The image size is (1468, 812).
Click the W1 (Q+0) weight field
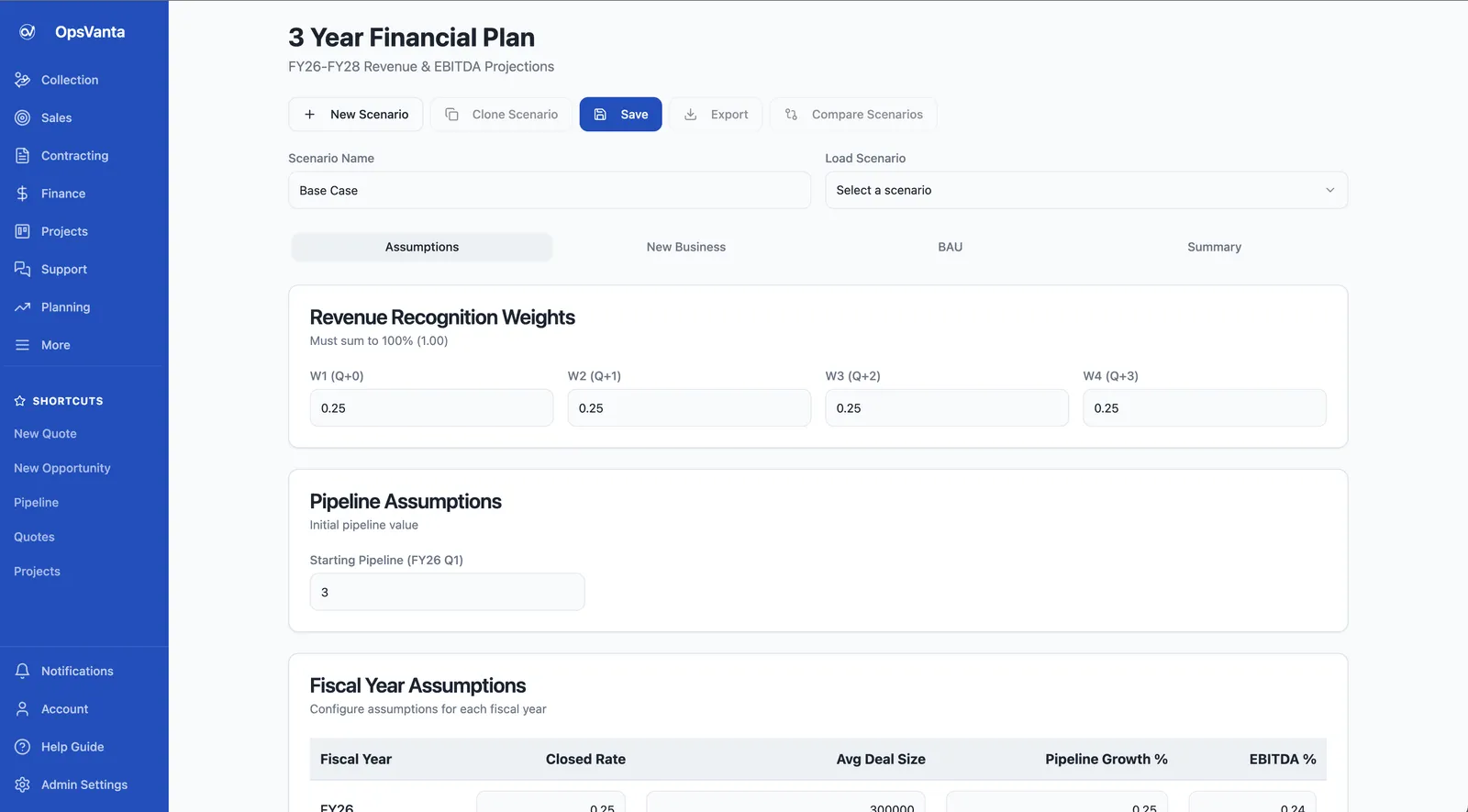click(431, 408)
